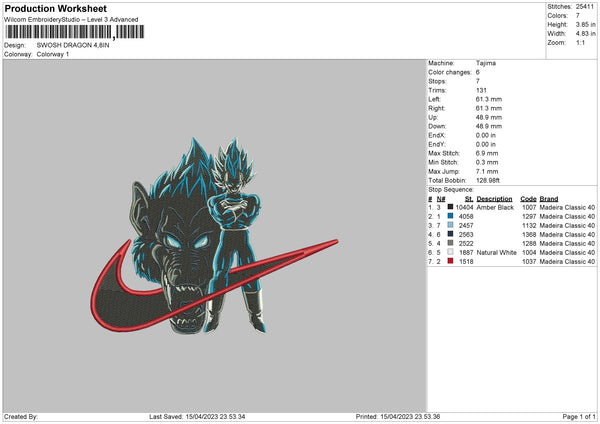Viewport: 600px width, 424px height.
Task: Click the light blue swatch for code 1132
Action: click(x=450, y=225)
